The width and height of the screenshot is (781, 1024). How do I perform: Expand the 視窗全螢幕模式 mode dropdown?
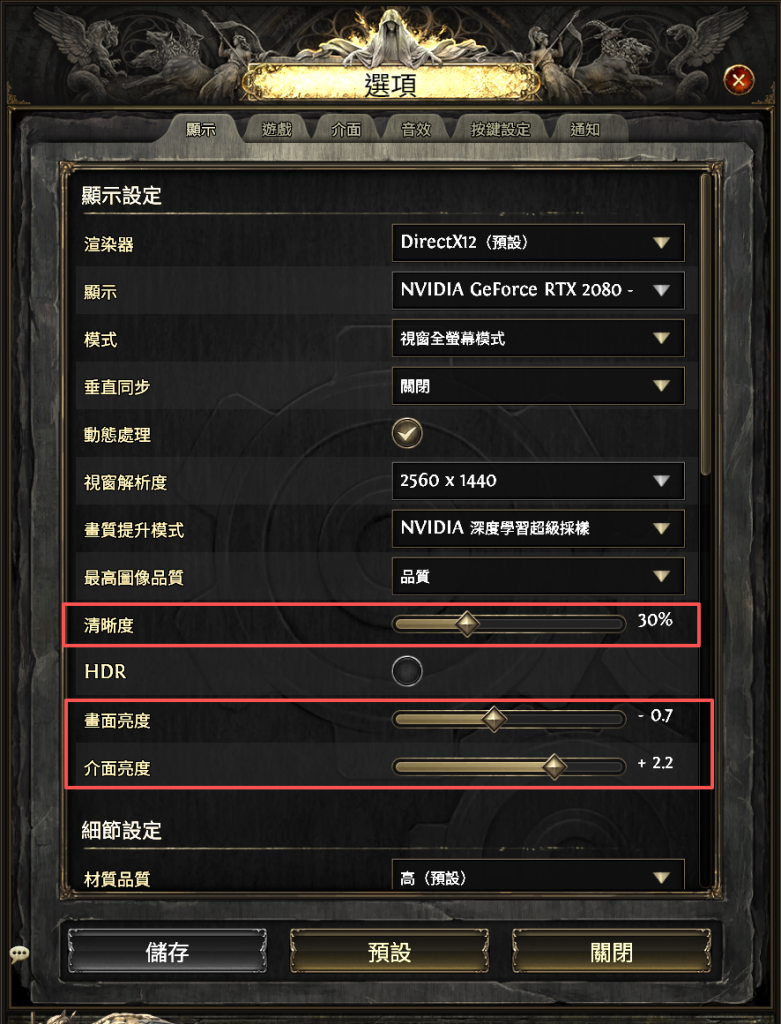538,338
